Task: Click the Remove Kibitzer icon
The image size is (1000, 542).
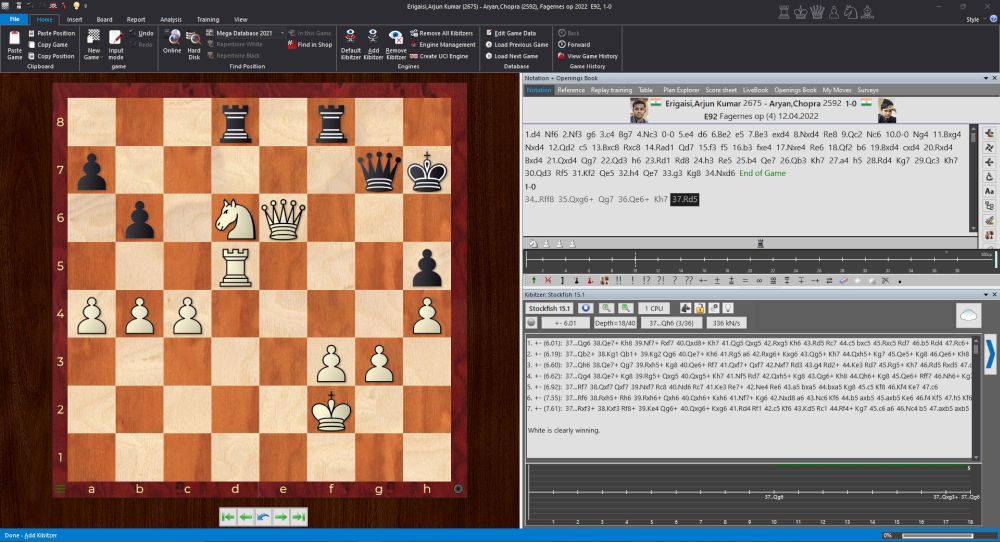Action: click(396, 38)
